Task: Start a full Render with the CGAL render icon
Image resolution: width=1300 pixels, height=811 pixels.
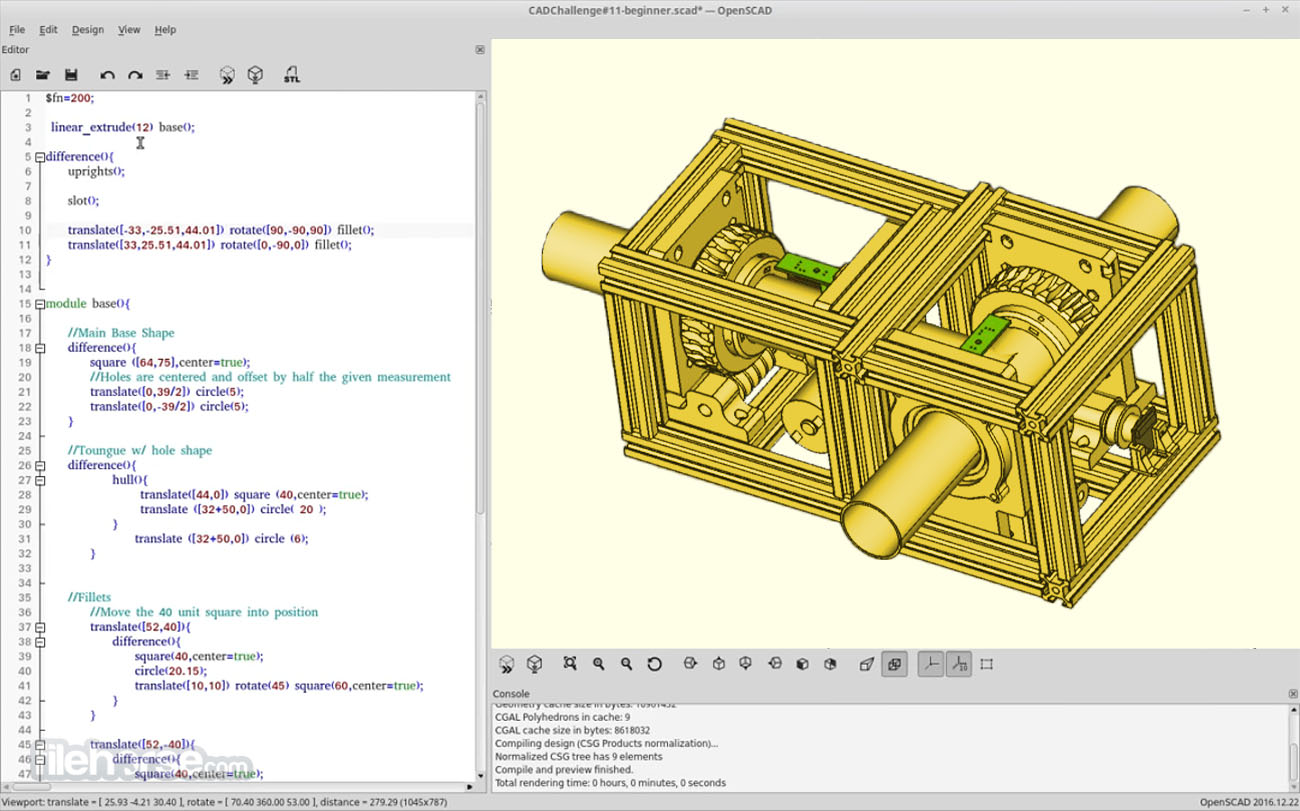Action: [x=255, y=74]
